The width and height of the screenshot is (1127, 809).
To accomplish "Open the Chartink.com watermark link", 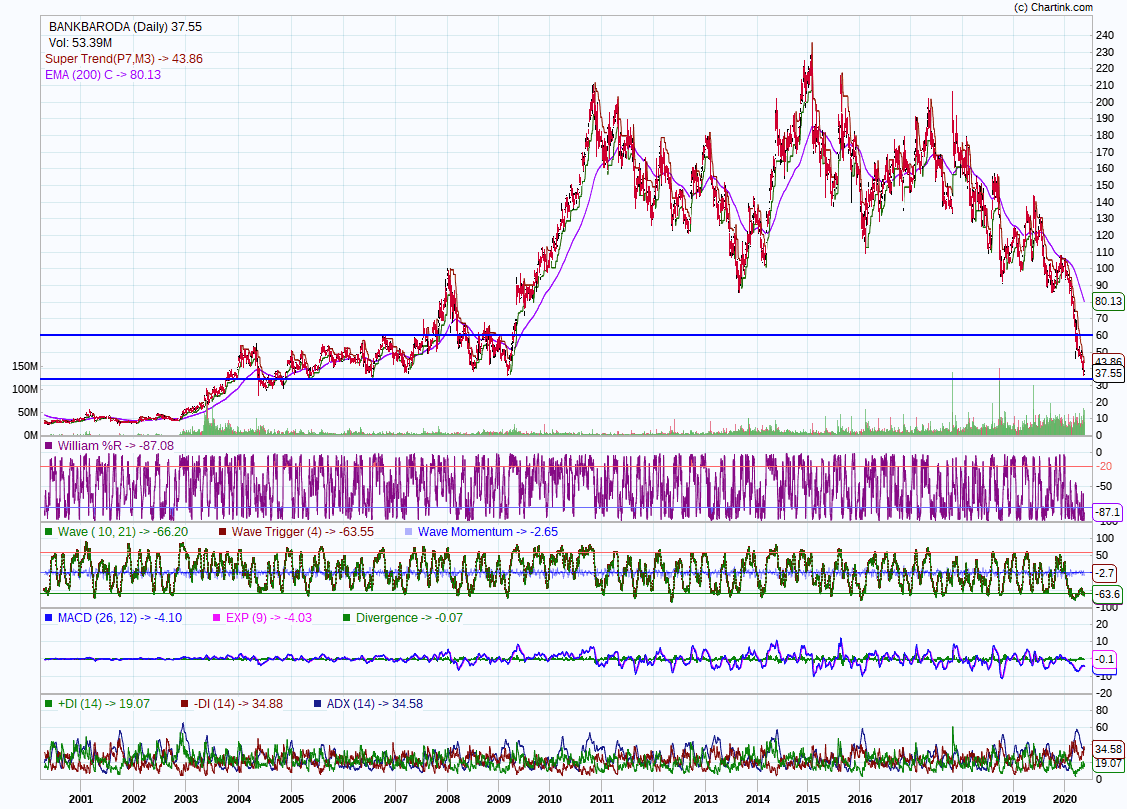I will [1068, 7].
